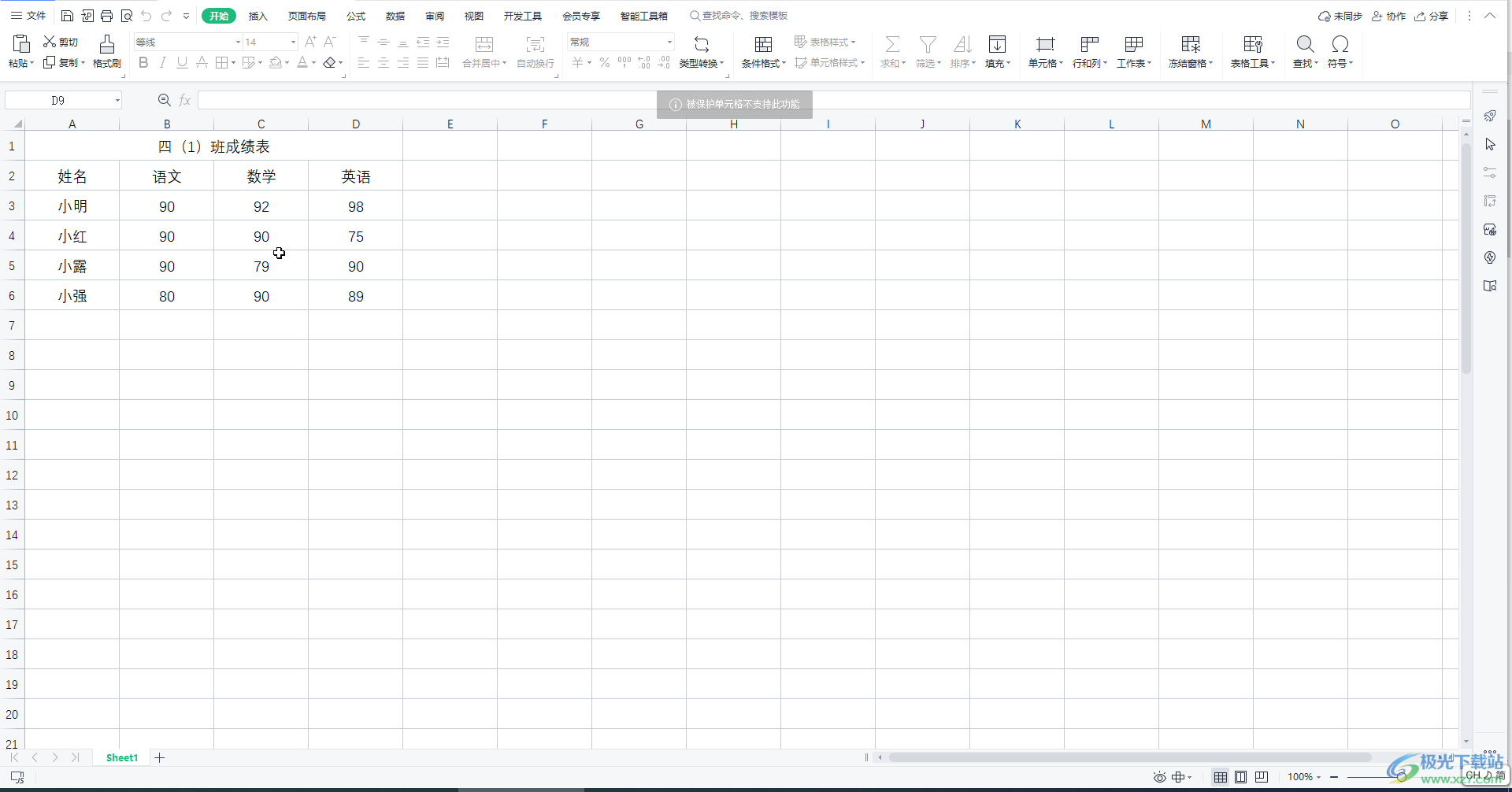Open Print Preview icon
This screenshot has height=792, width=1512.
(x=126, y=16)
